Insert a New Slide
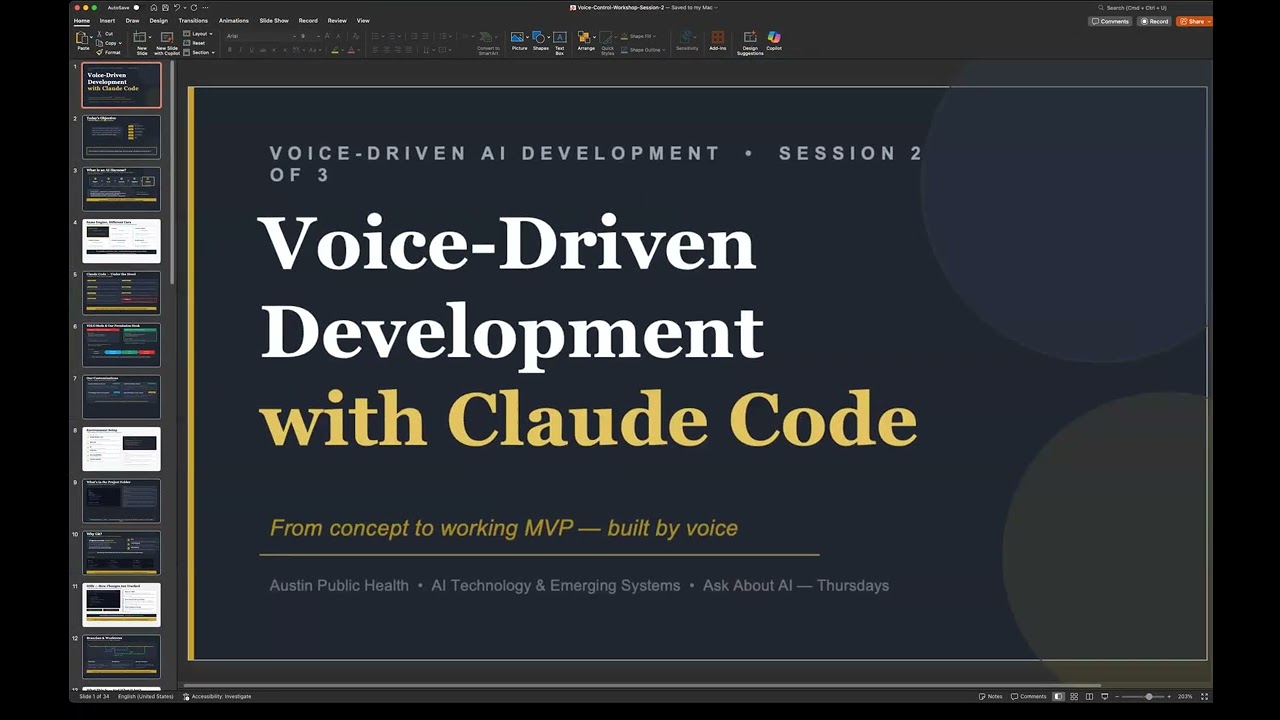Image resolution: width=1280 pixels, height=720 pixels. coord(141,42)
